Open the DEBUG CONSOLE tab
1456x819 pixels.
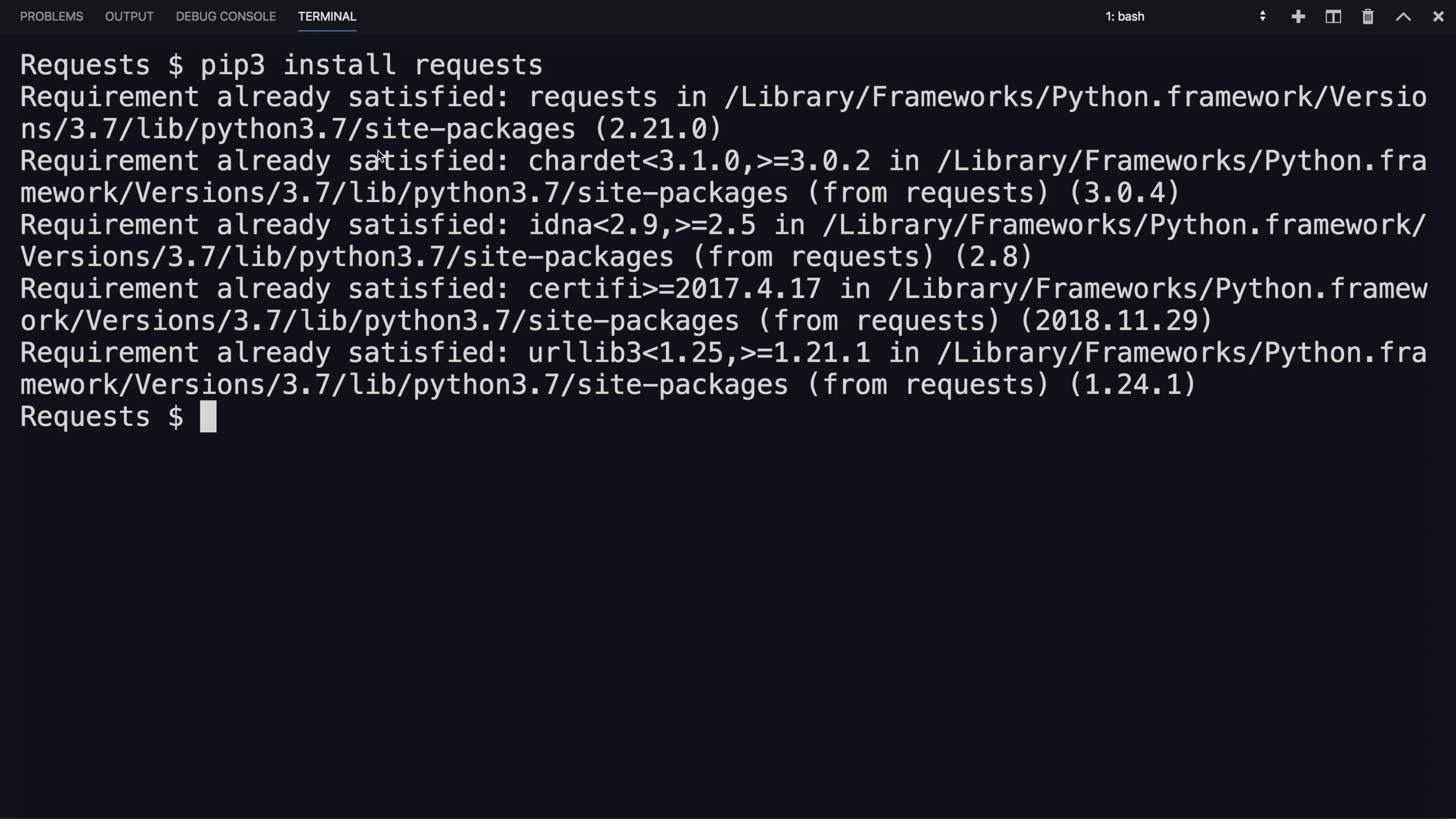click(x=226, y=16)
